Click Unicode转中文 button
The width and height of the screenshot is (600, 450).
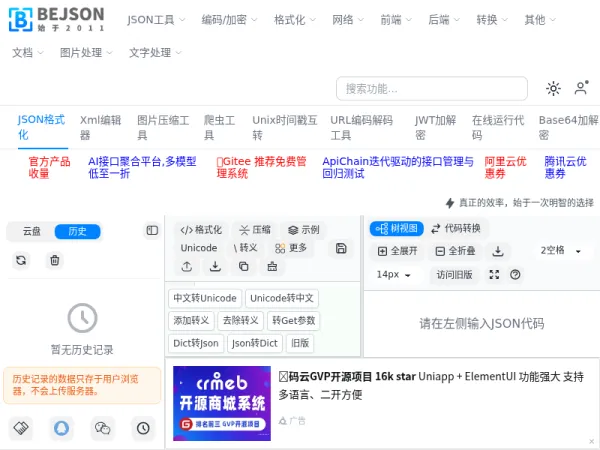coord(282,298)
